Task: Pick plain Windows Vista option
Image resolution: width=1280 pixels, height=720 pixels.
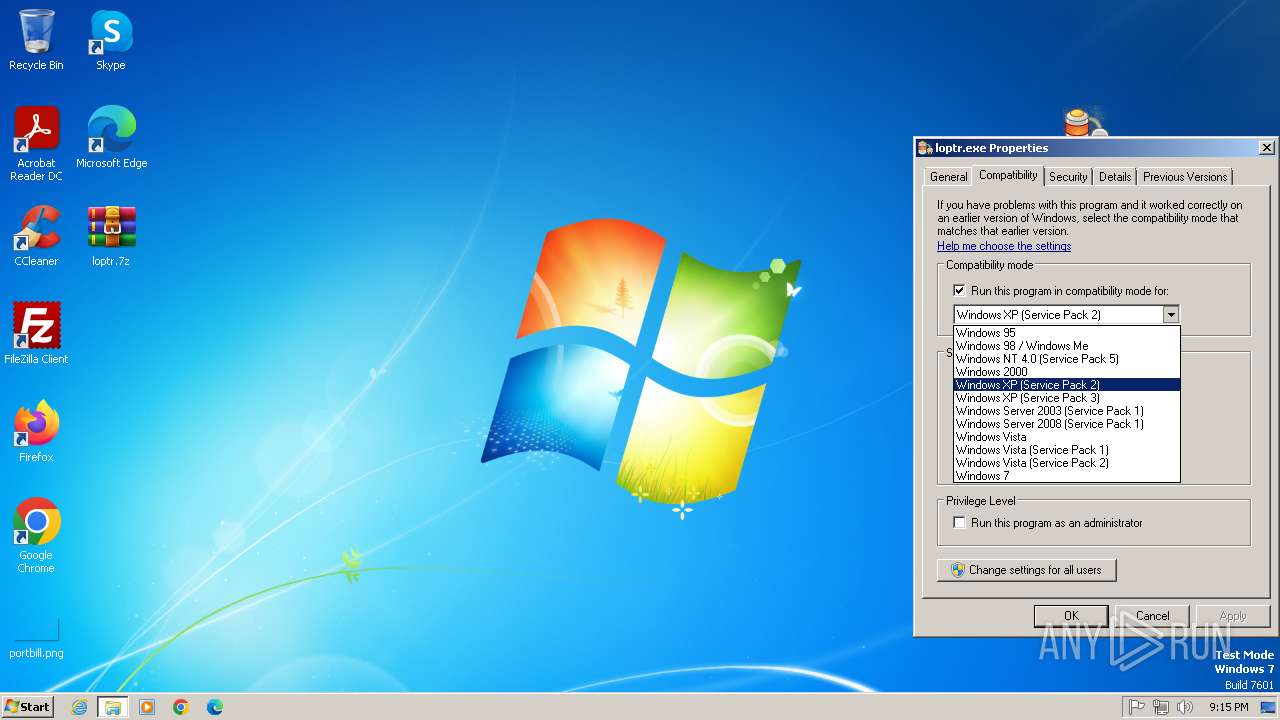Action: pyautogui.click(x=1067, y=437)
